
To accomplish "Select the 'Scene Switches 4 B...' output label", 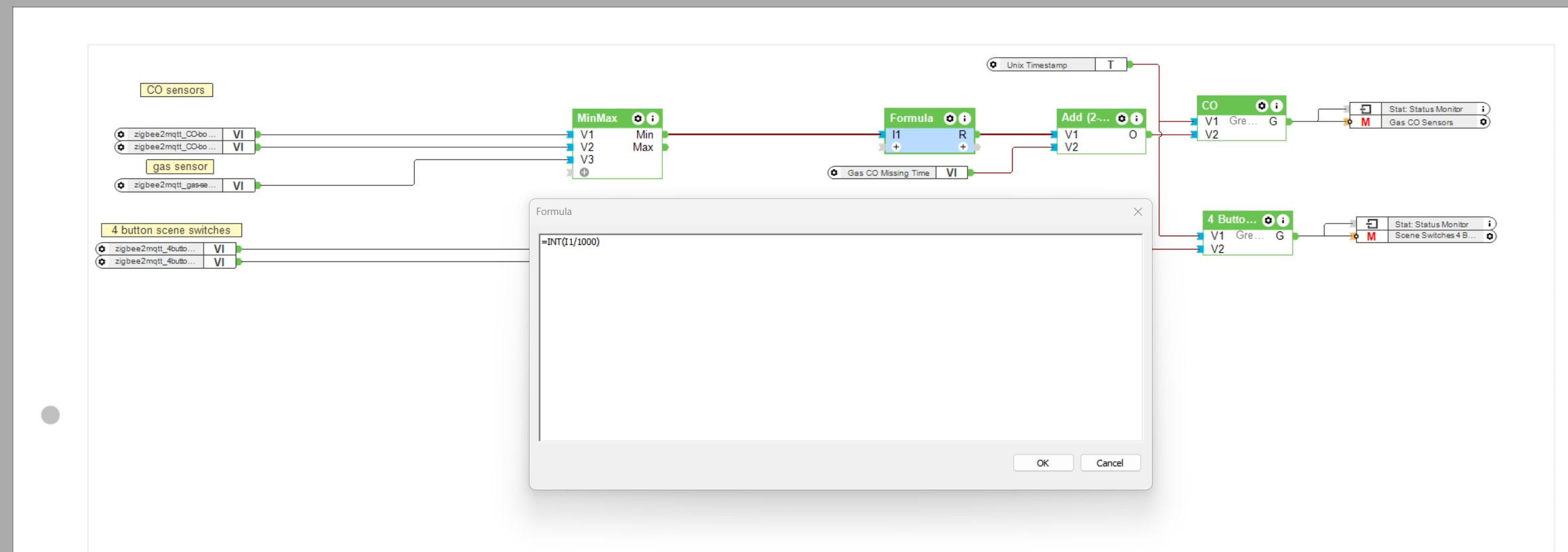I will coord(1435,236).
